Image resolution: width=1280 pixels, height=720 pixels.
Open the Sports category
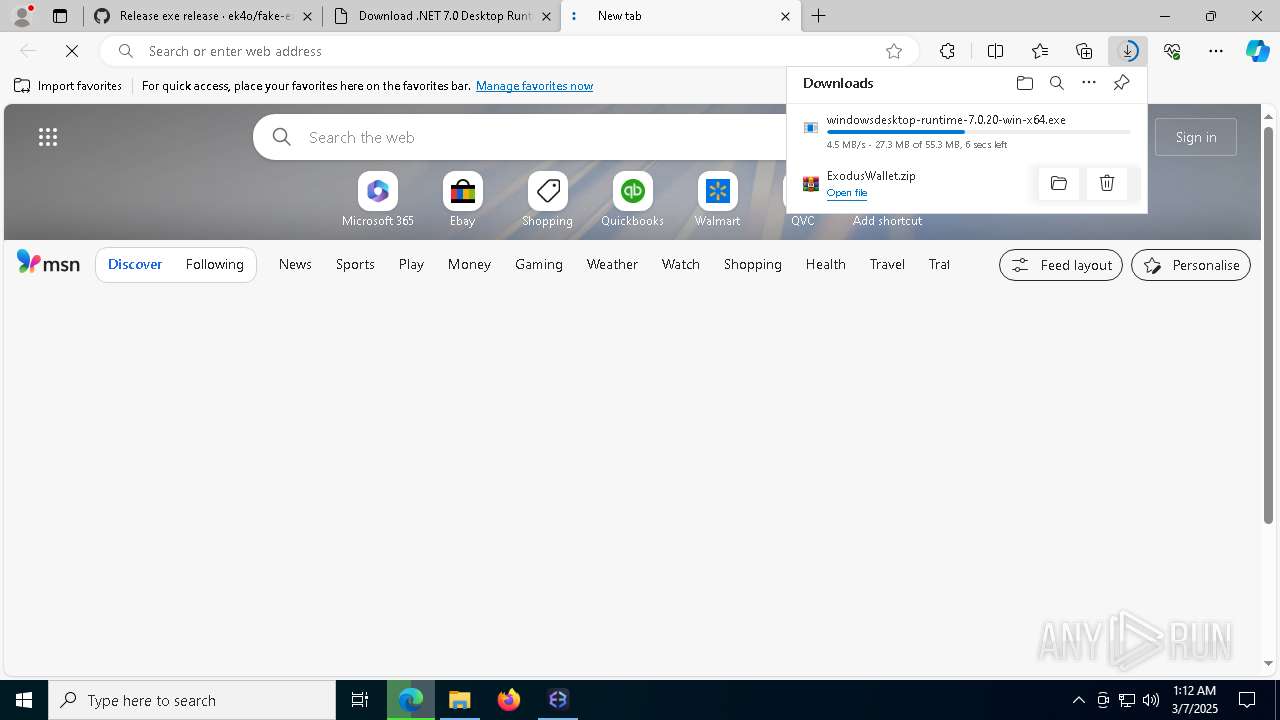[x=355, y=265]
